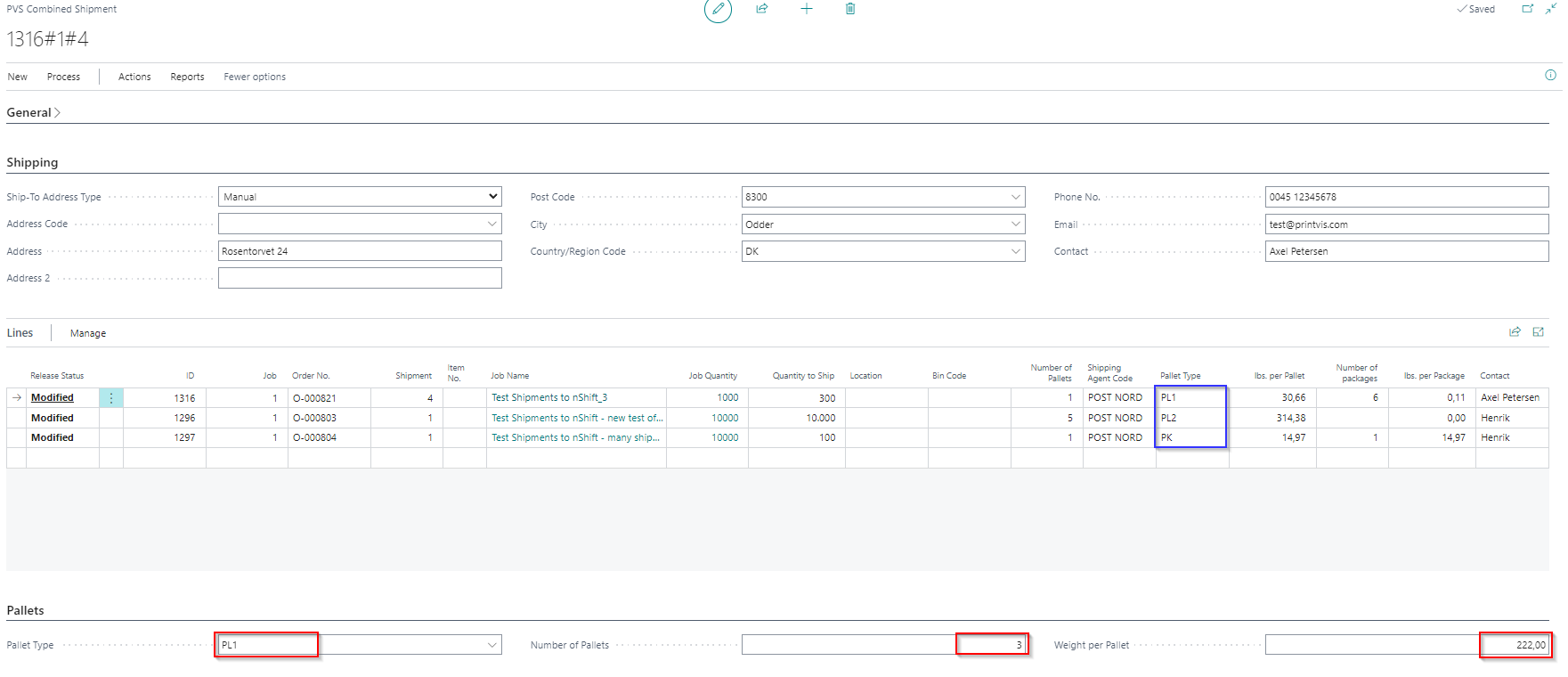The height and width of the screenshot is (677, 1568).
Task: Sort by Release Status column header
Action: tap(57, 376)
